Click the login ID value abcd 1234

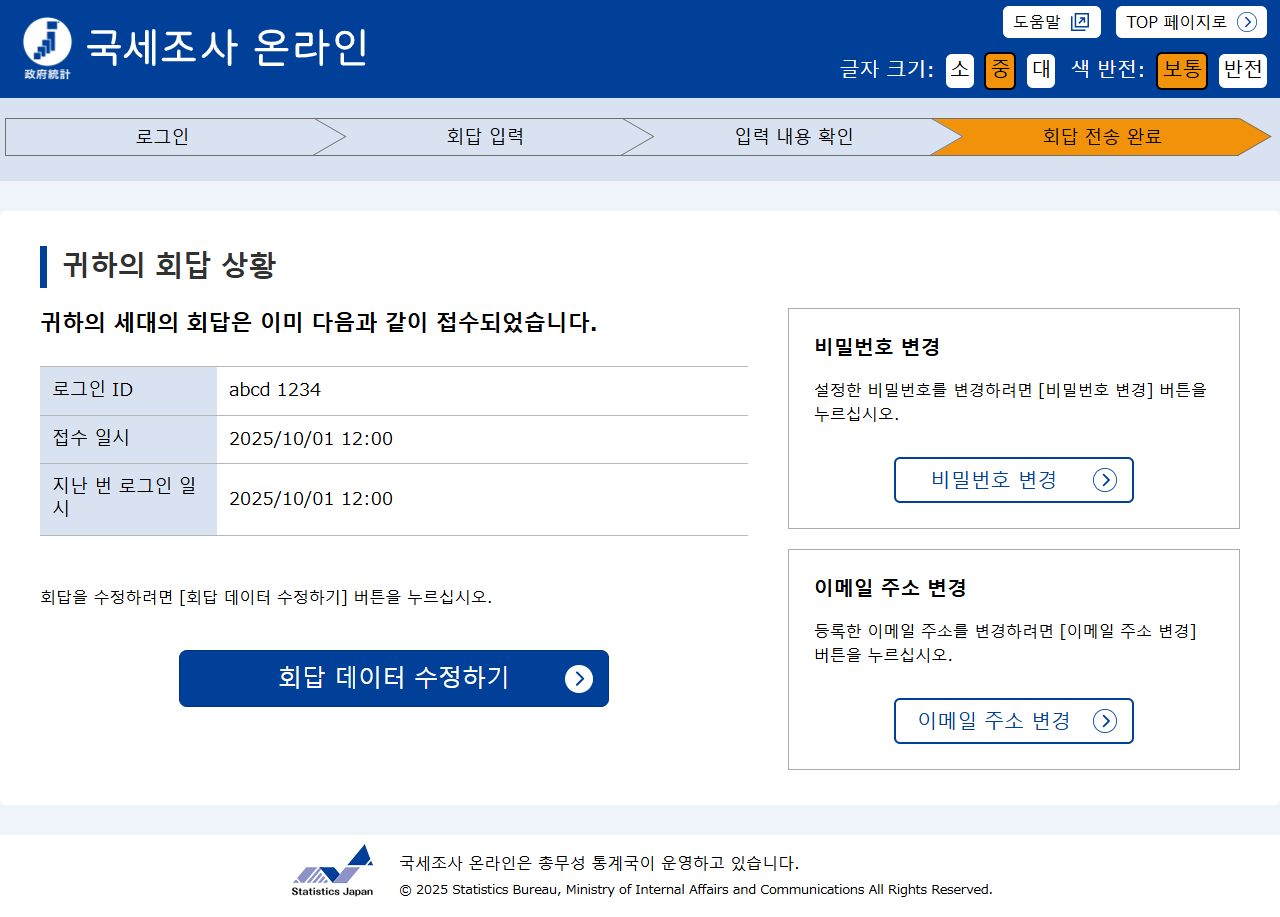pyautogui.click(x=275, y=390)
